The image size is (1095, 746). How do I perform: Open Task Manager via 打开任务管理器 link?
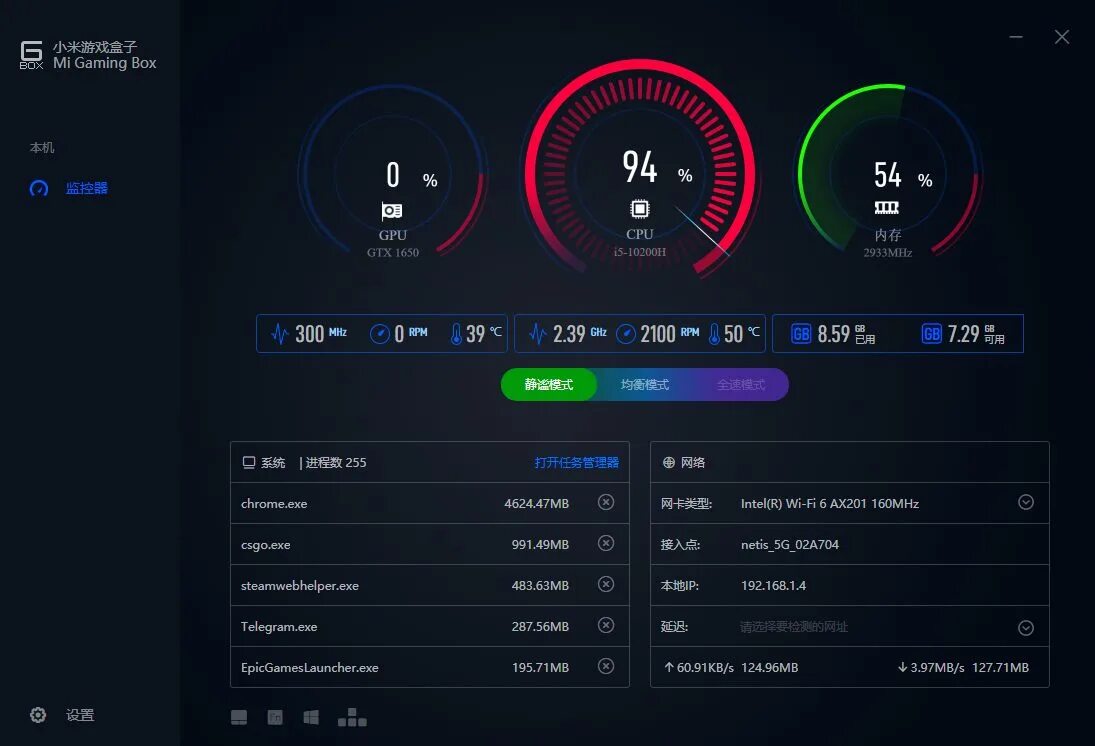pyautogui.click(x=576, y=462)
